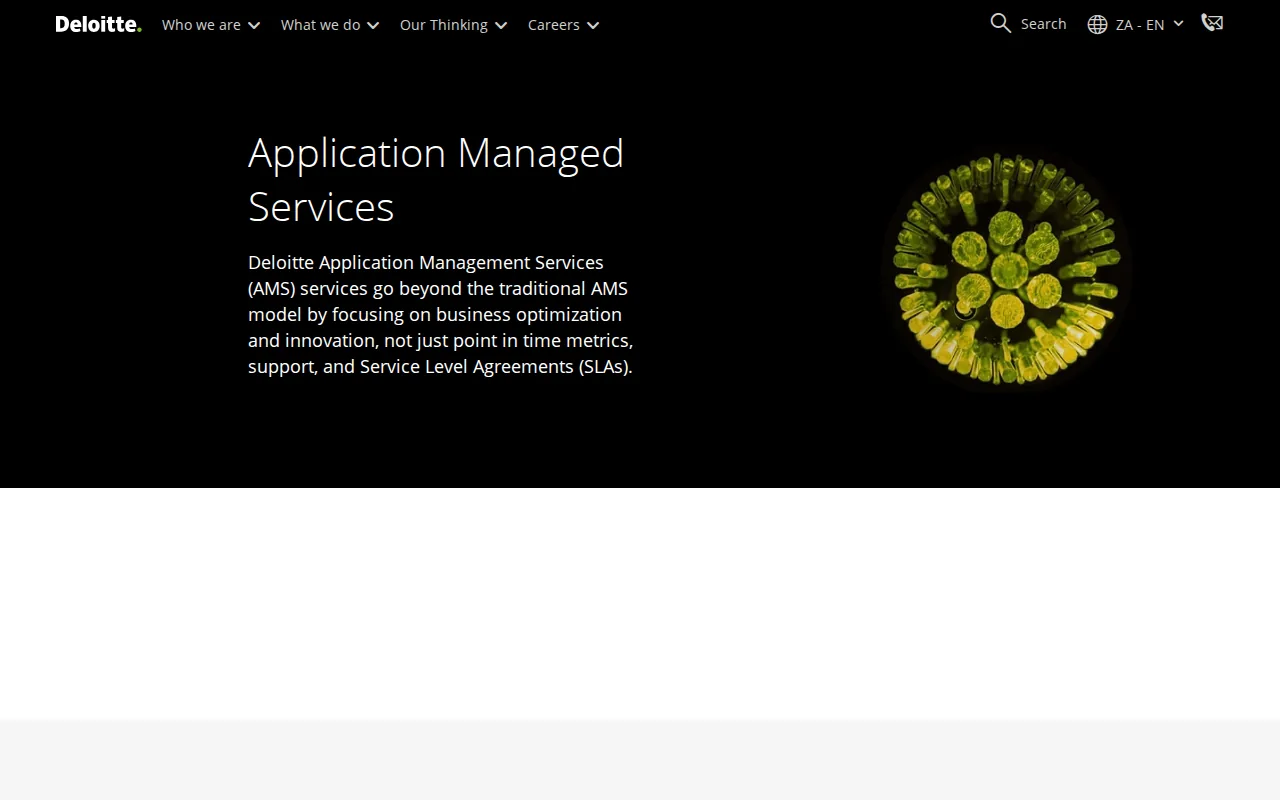Open the contact us phone-mail icon

pos(1212,23)
